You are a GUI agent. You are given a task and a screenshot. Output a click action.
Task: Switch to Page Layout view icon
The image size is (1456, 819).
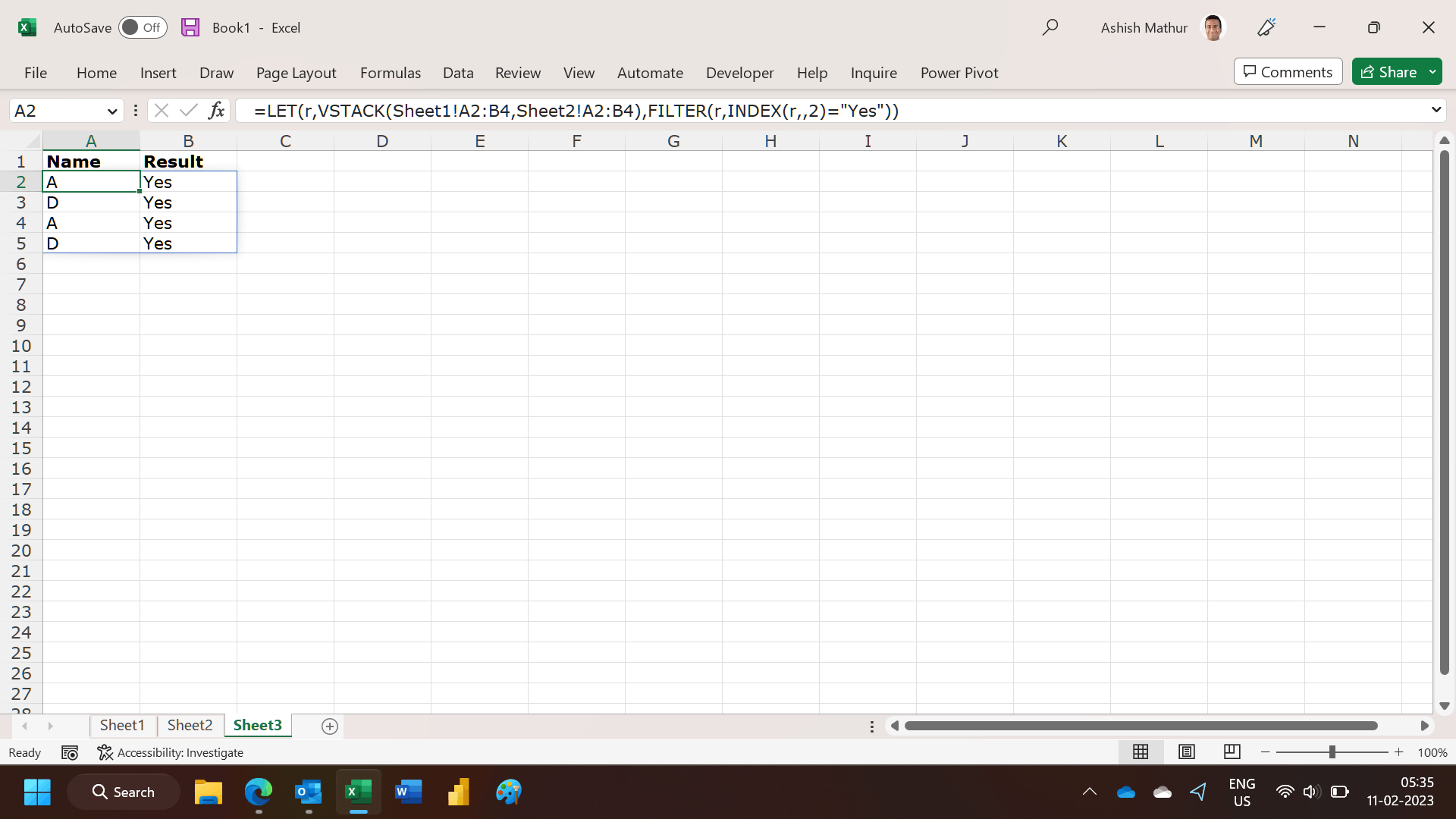(x=1186, y=752)
